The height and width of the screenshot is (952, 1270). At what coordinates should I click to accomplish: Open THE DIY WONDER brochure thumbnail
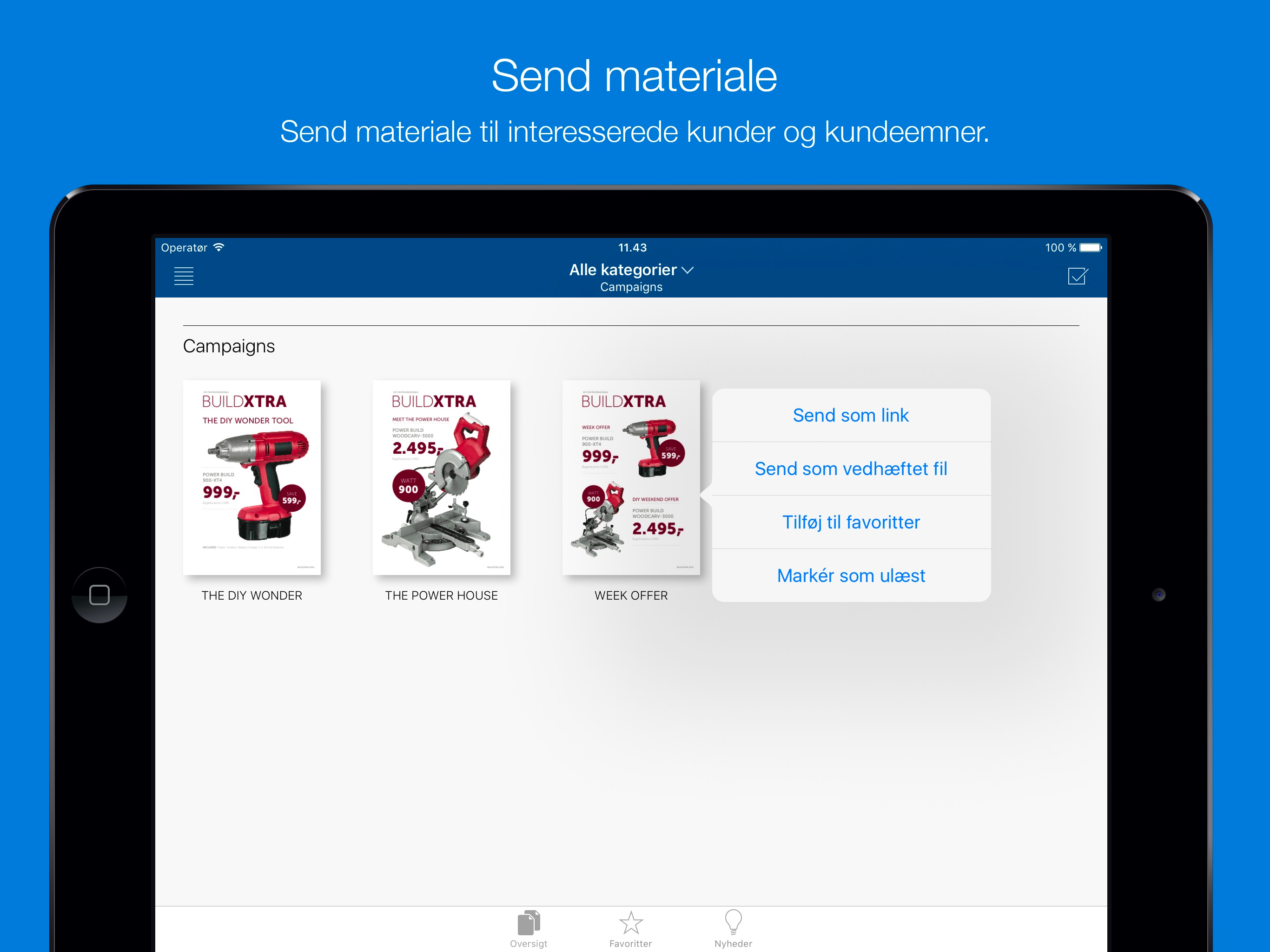(x=251, y=477)
